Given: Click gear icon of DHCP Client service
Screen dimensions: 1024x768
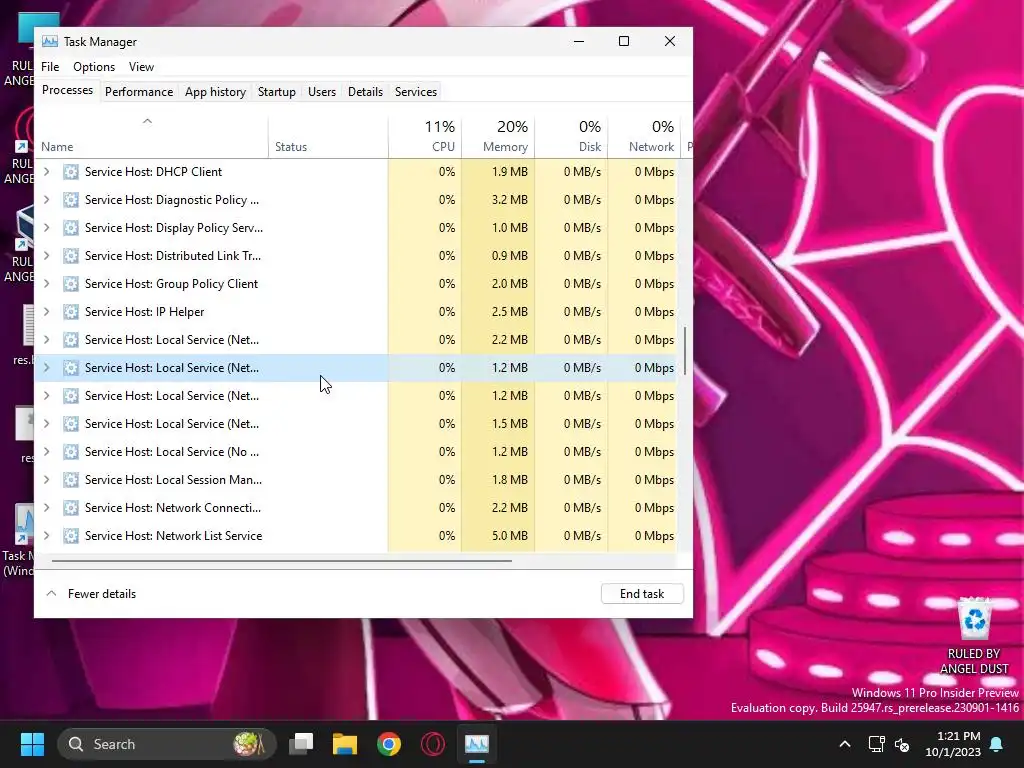Looking at the screenshot, I should click(71, 172).
